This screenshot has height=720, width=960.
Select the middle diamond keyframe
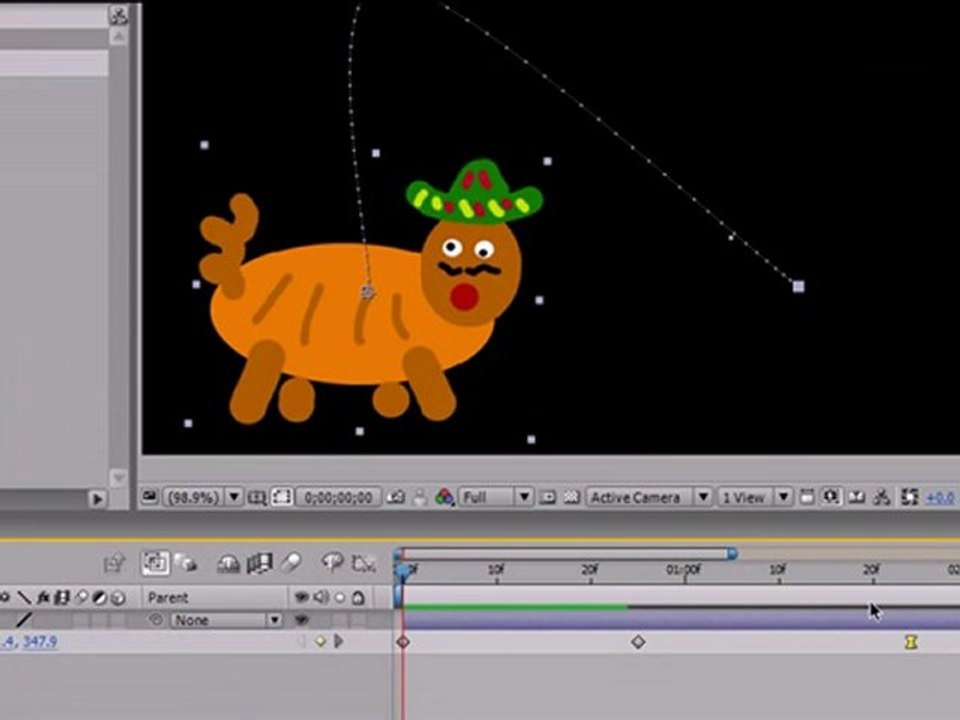638,642
